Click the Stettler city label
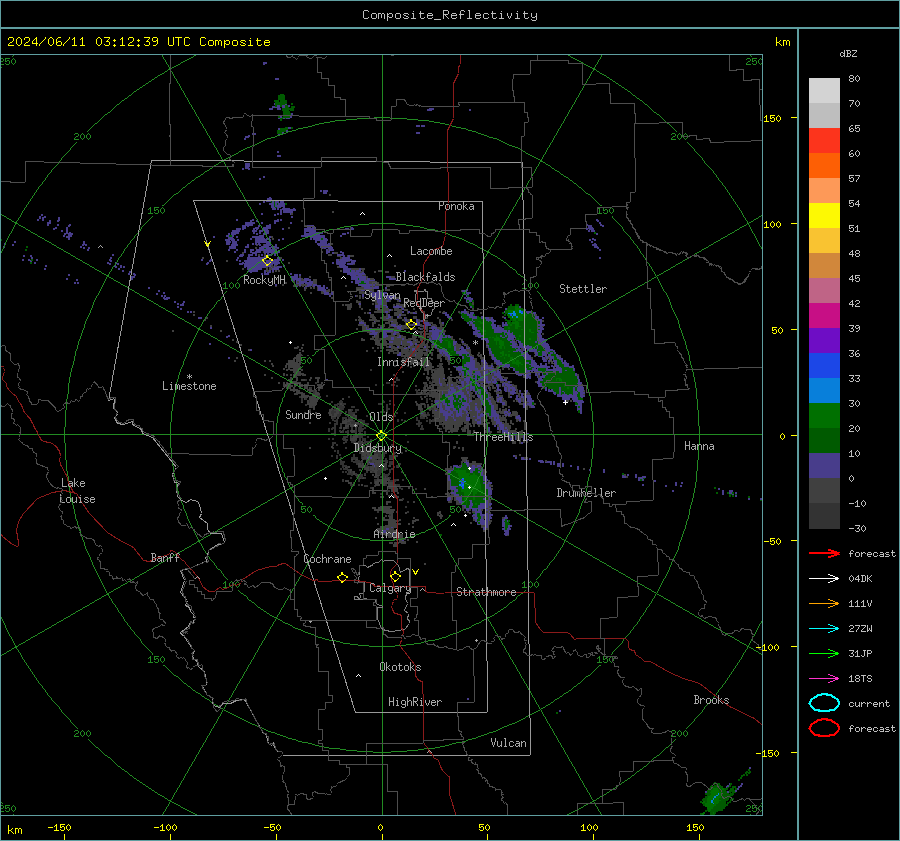Viewport: 900px width, 841px height. [583, 289]
